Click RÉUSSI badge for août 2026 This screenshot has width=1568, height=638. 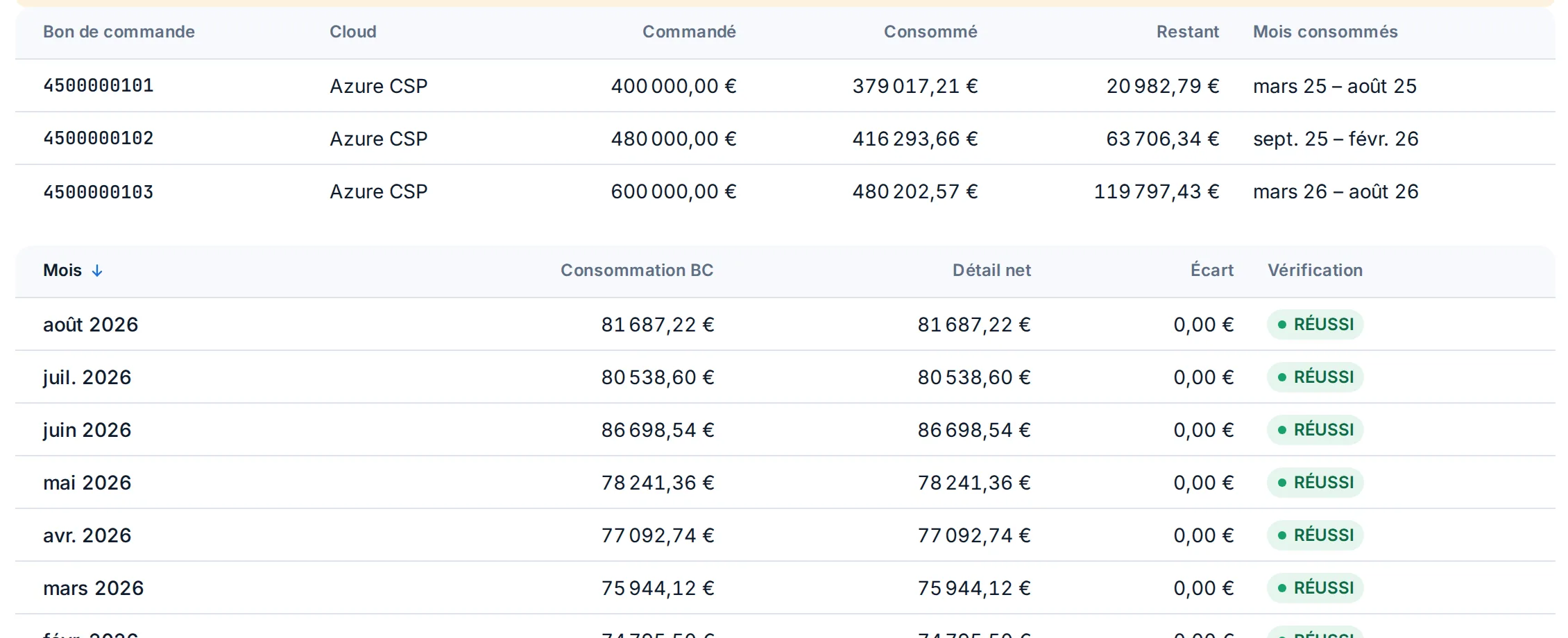(x=1315, y=325)
